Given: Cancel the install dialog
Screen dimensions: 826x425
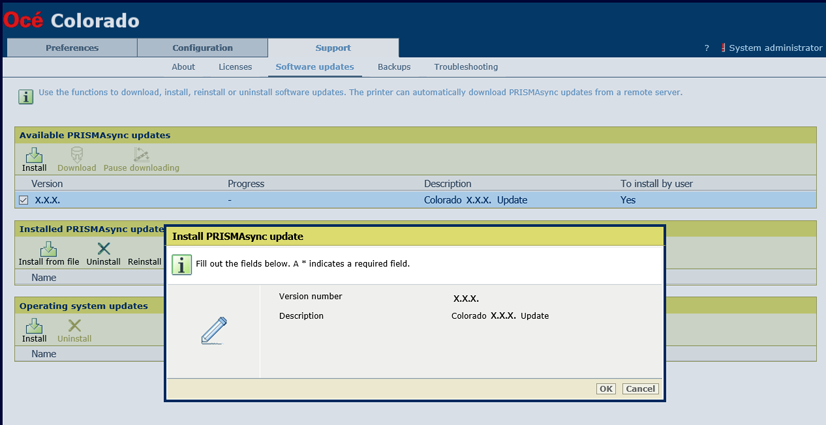Looking at the screenshot, I should (640, 389).
